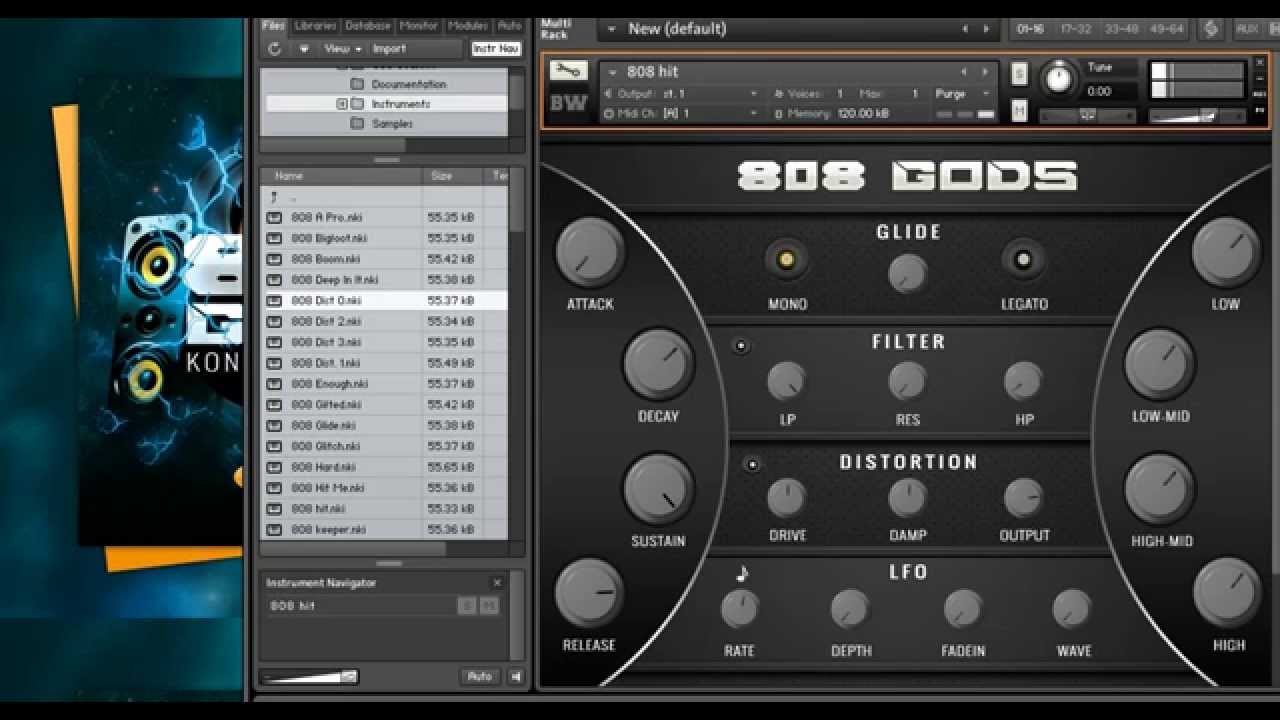Switch to the Modules tab
The height and width of the screenshot is (720, 1280).
[x=468, y=25]
